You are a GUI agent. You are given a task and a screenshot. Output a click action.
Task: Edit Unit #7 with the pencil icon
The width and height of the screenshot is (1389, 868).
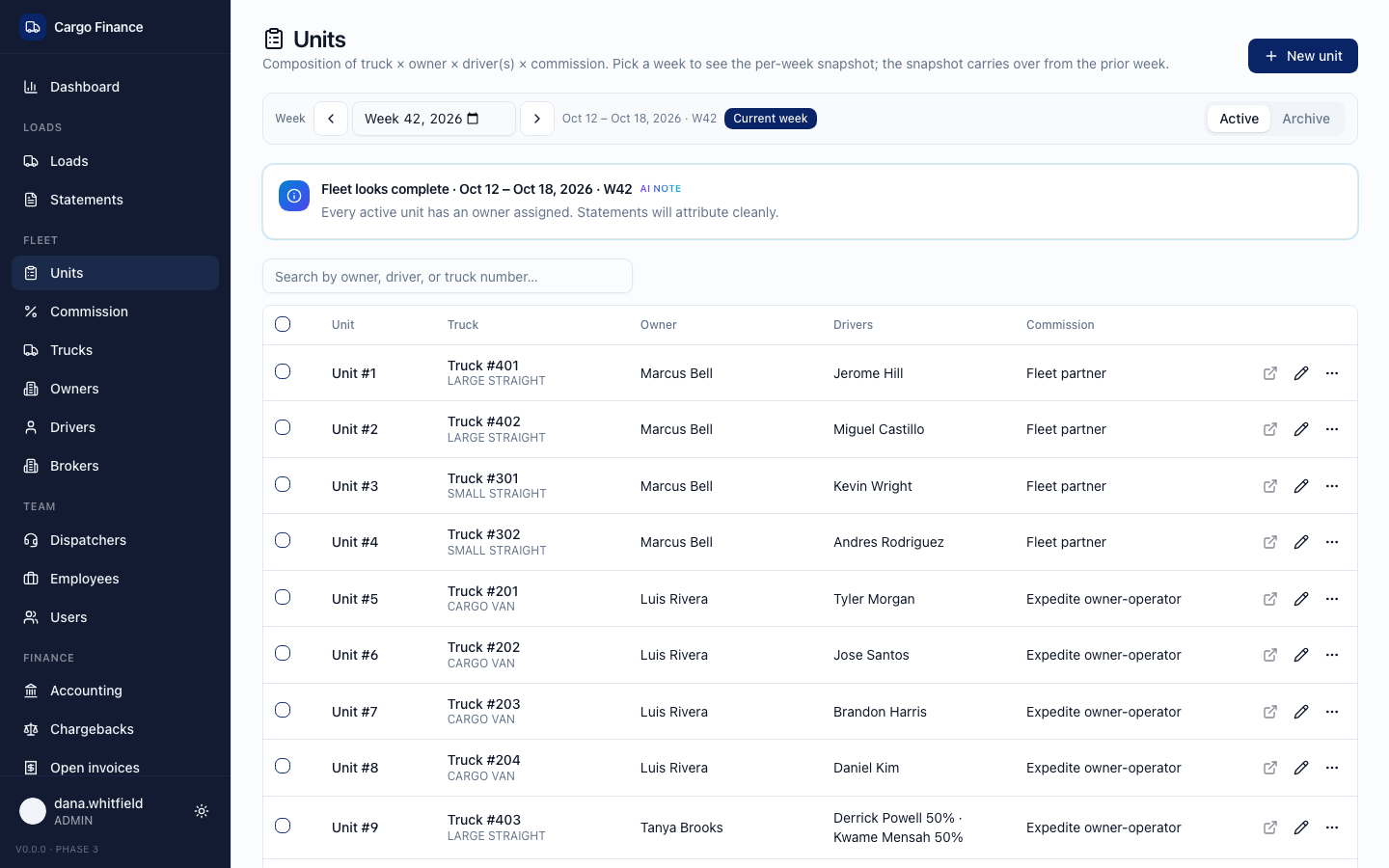coord(1301,712)
